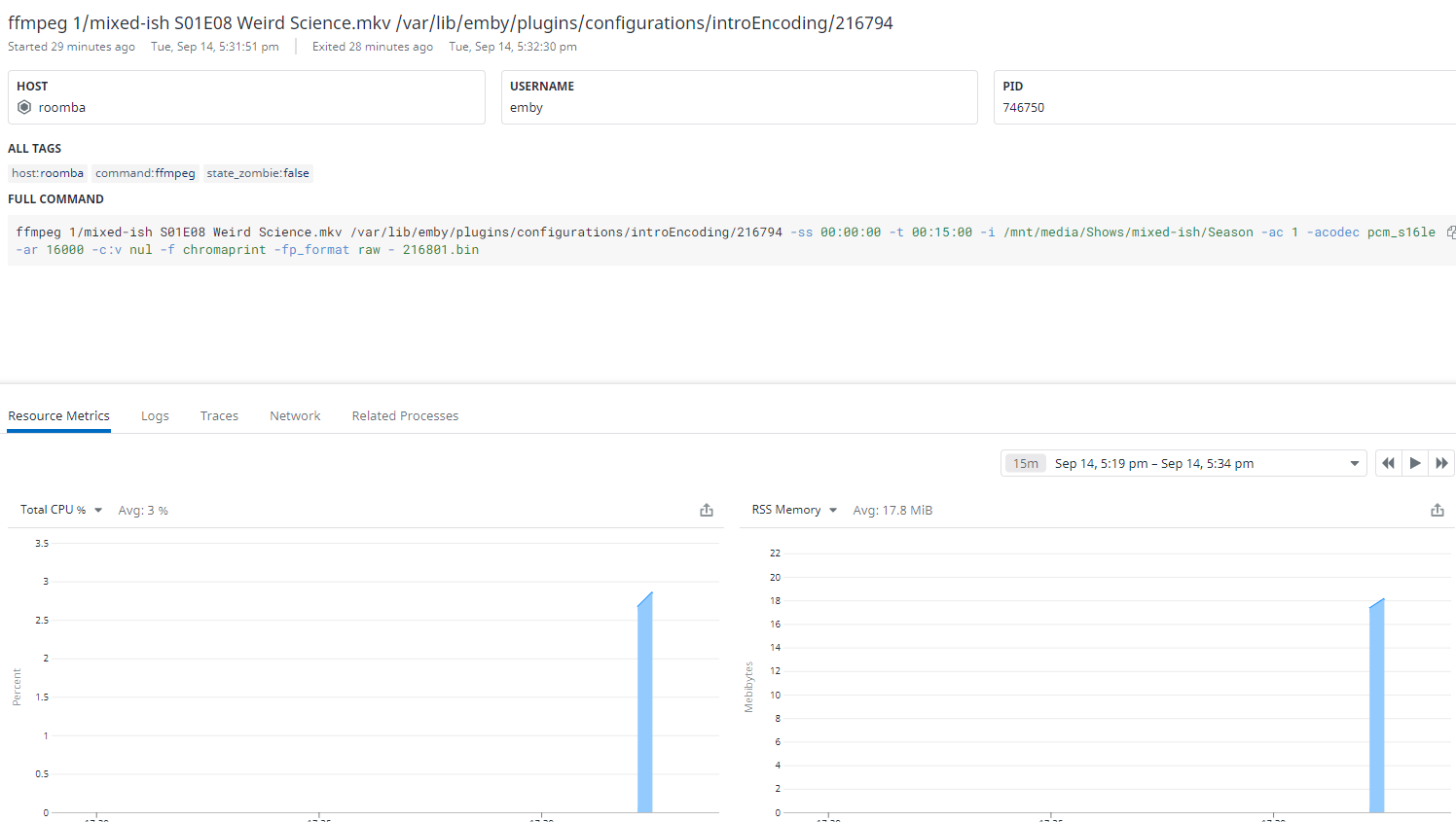The height and width of the screenshot is (822, 1456).
Task: Go to the Network tab
Action: pos(295,415)
